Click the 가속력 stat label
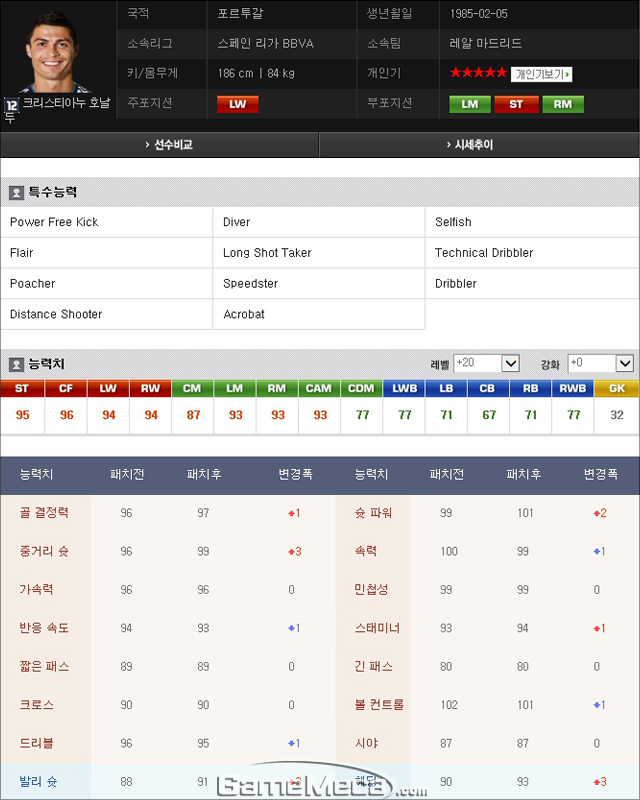 [36, 589]
